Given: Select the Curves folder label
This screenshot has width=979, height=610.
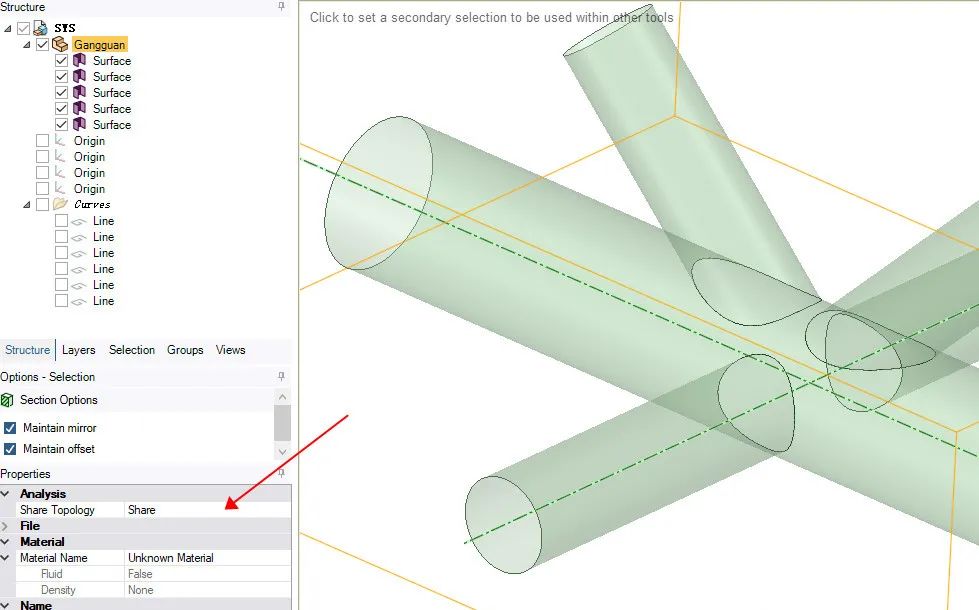Looking at the screenshot, I should pos(92,204).
